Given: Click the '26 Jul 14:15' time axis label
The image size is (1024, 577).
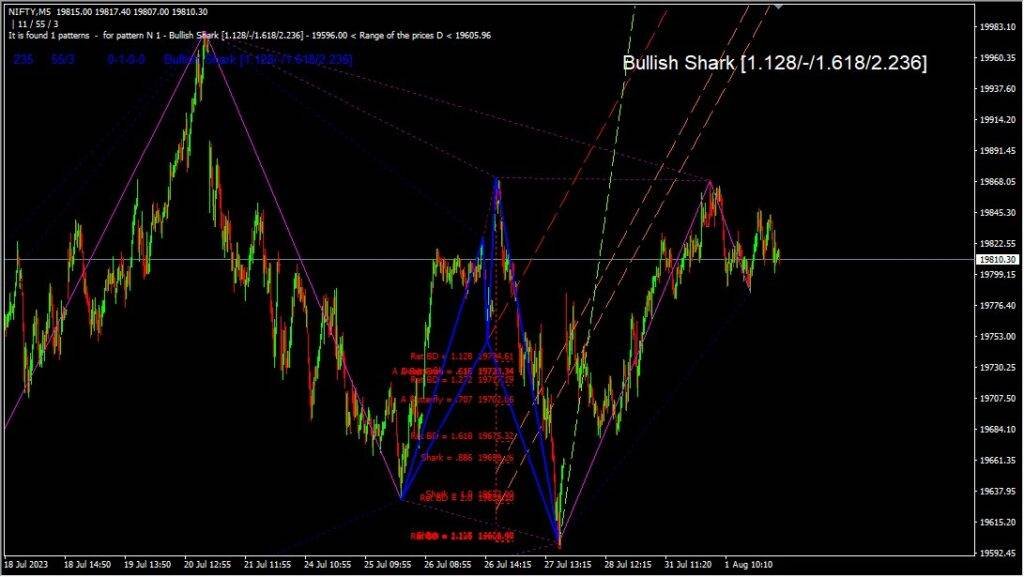Looking at the screenshot, I should tap(508, 565).
